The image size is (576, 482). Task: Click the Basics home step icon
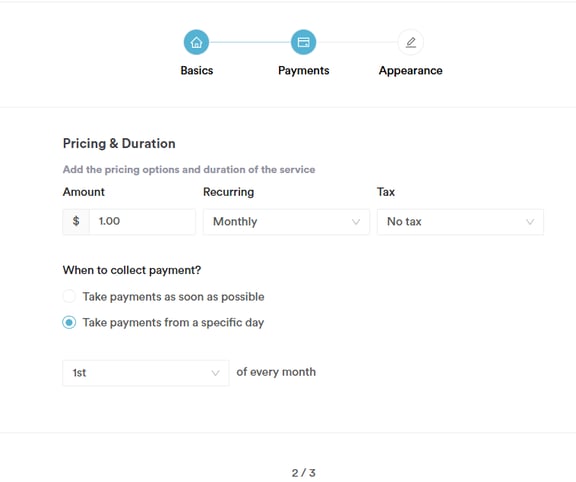197,42
